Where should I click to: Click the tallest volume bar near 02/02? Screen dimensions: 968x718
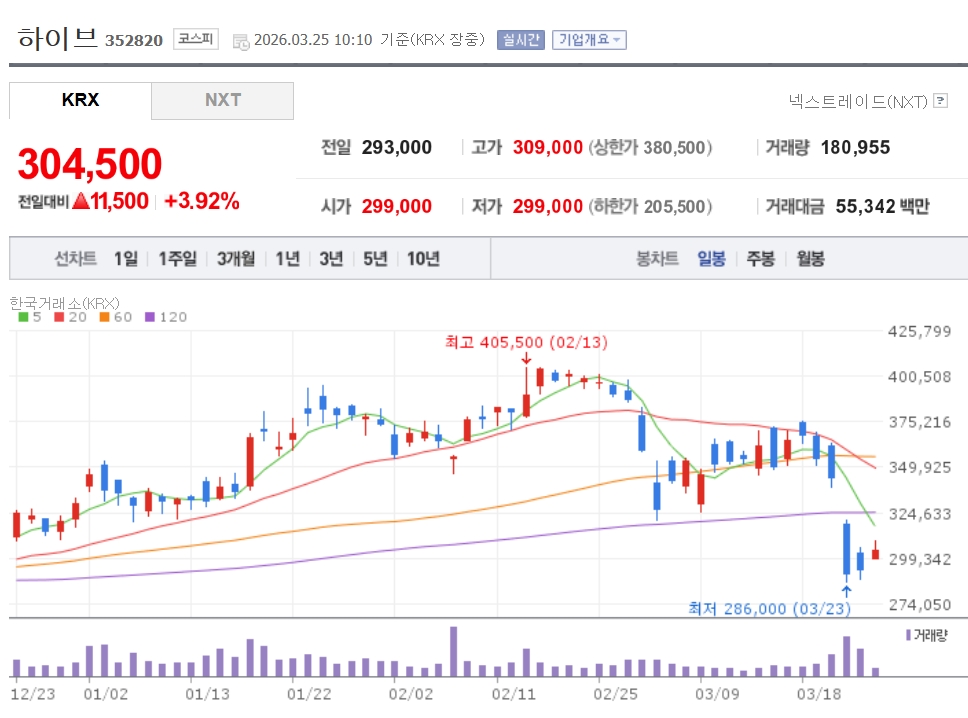454,651
